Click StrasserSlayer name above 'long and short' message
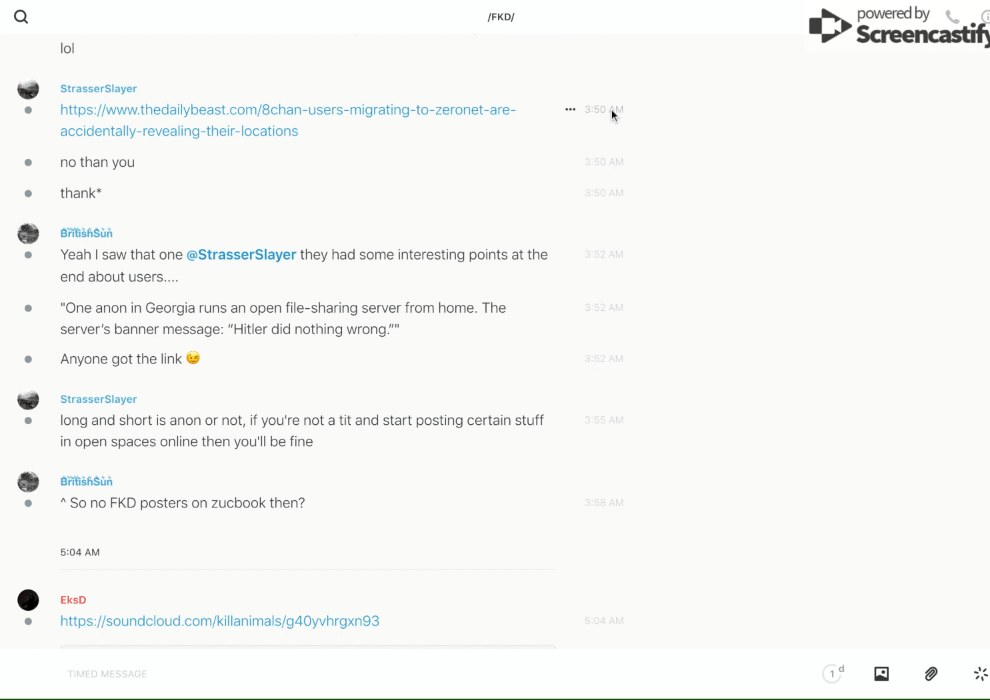Viewport: 990px width, 700px height. point(98,399)
